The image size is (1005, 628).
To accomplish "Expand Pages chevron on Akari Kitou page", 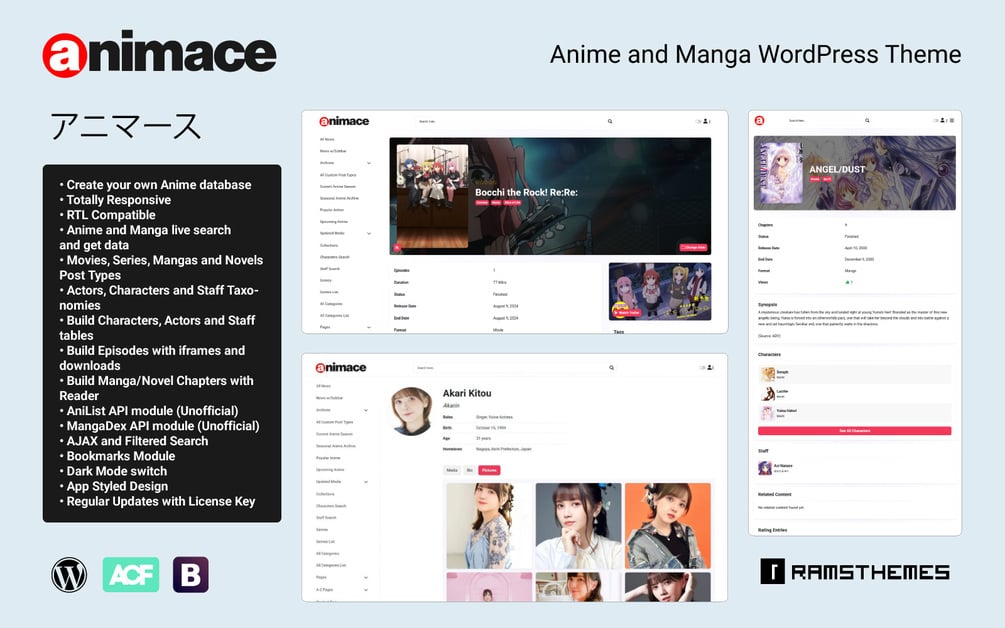I will 366,577.
